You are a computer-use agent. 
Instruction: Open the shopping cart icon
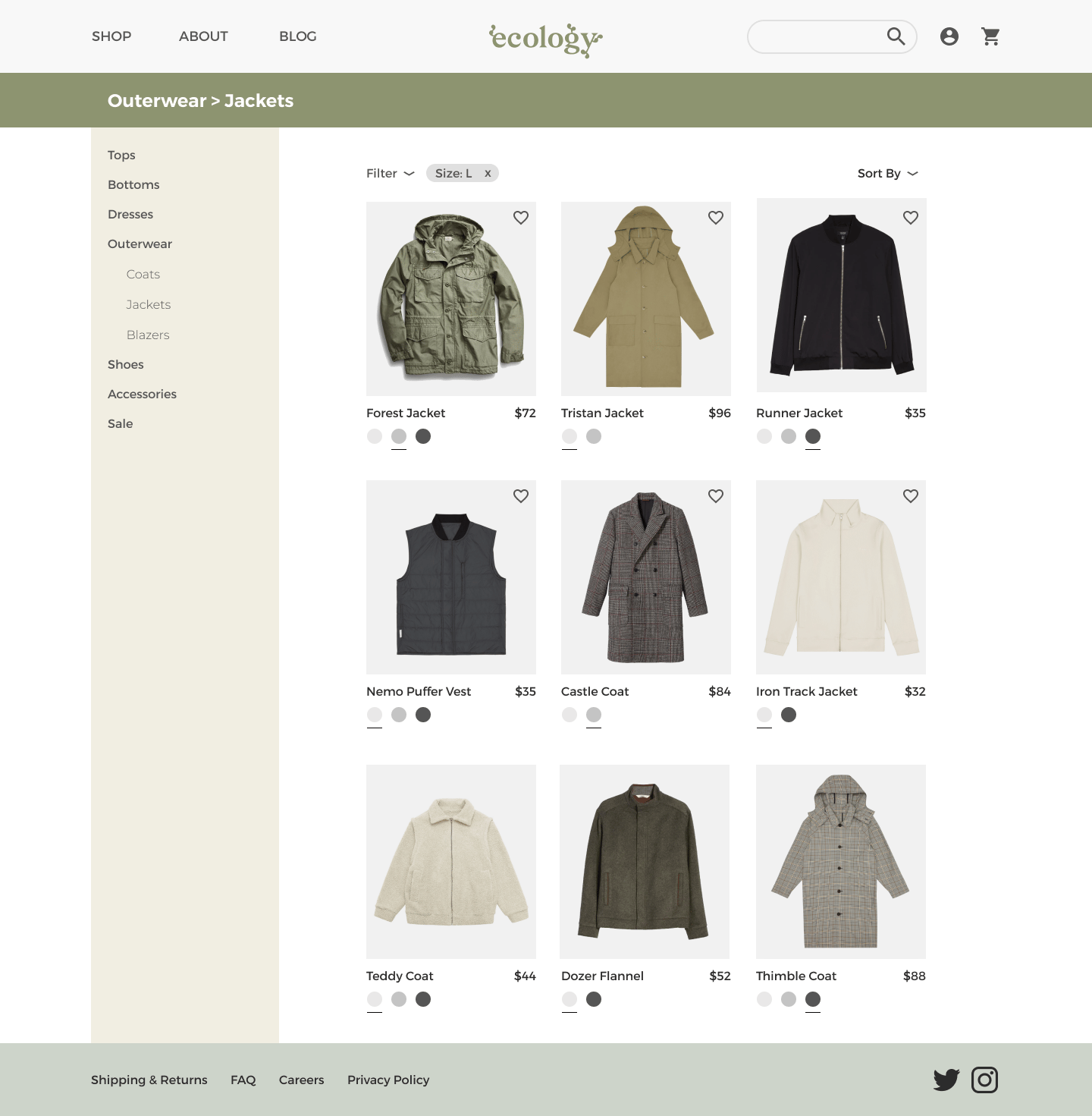pos(990,36)
